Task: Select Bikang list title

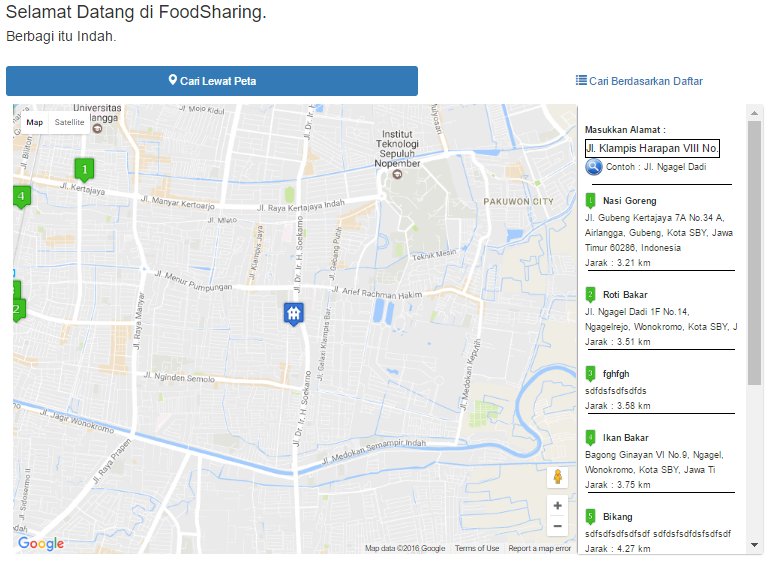Action: [x=617, y=517]
